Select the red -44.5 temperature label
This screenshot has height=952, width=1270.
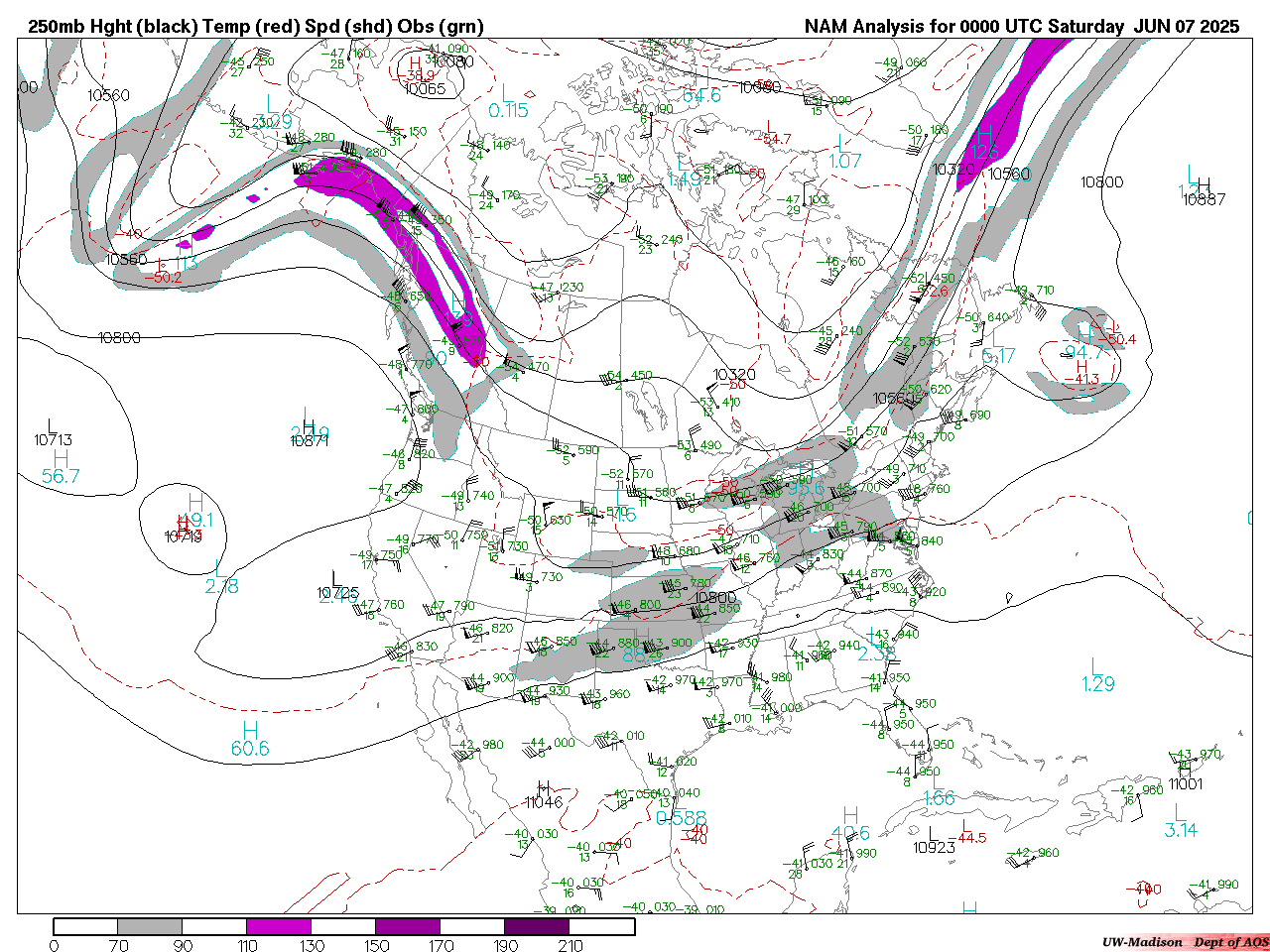pyautogui.click(x=971, y=838)
